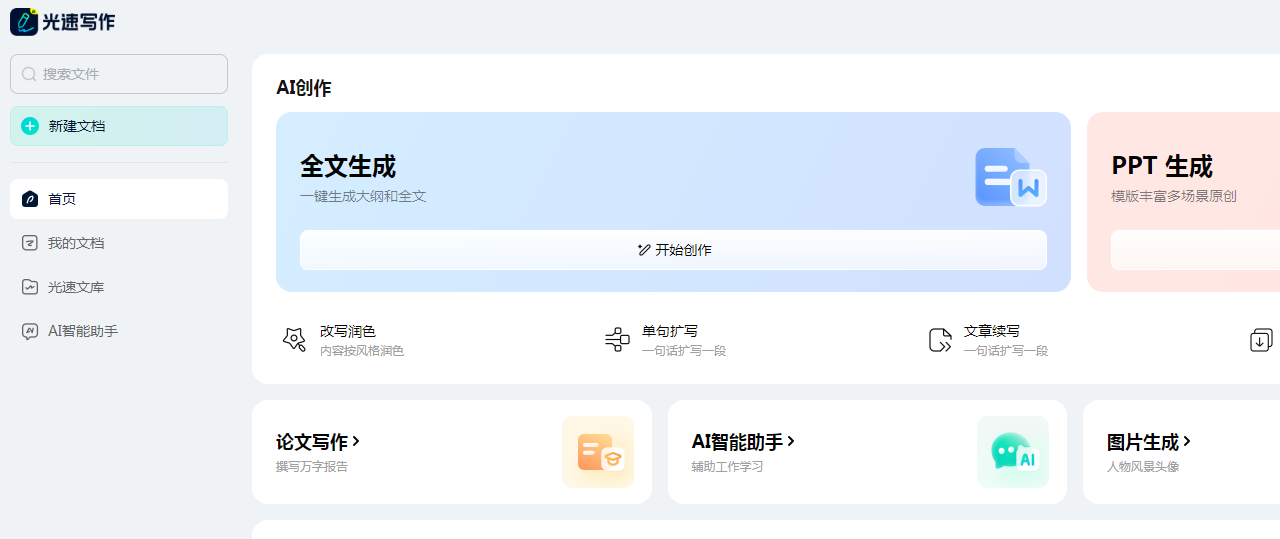
Task: Click the 改写润色 pen star icon
Action: coord(294,340)
